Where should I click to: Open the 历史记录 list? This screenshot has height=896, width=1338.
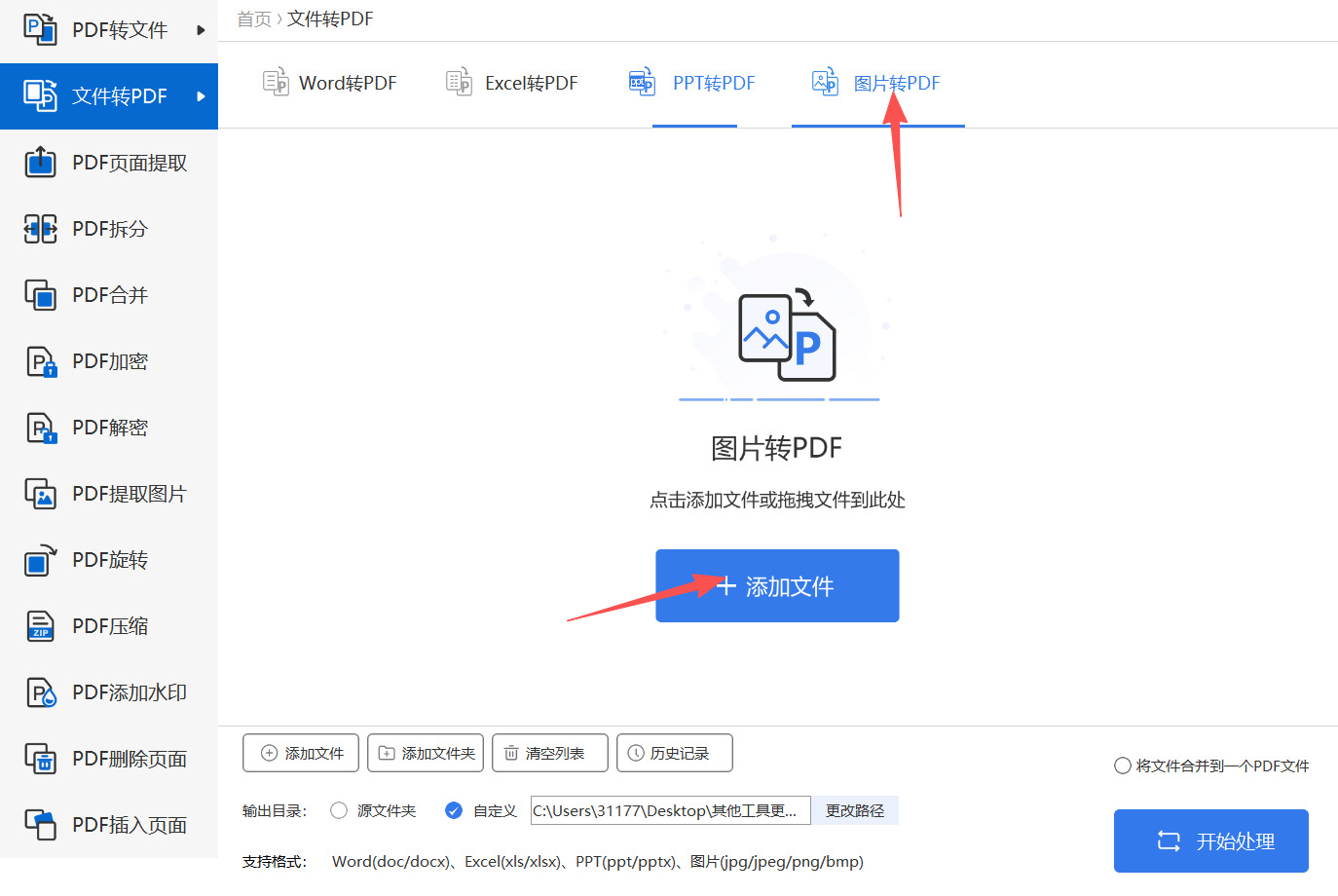[x=674, y=752]
